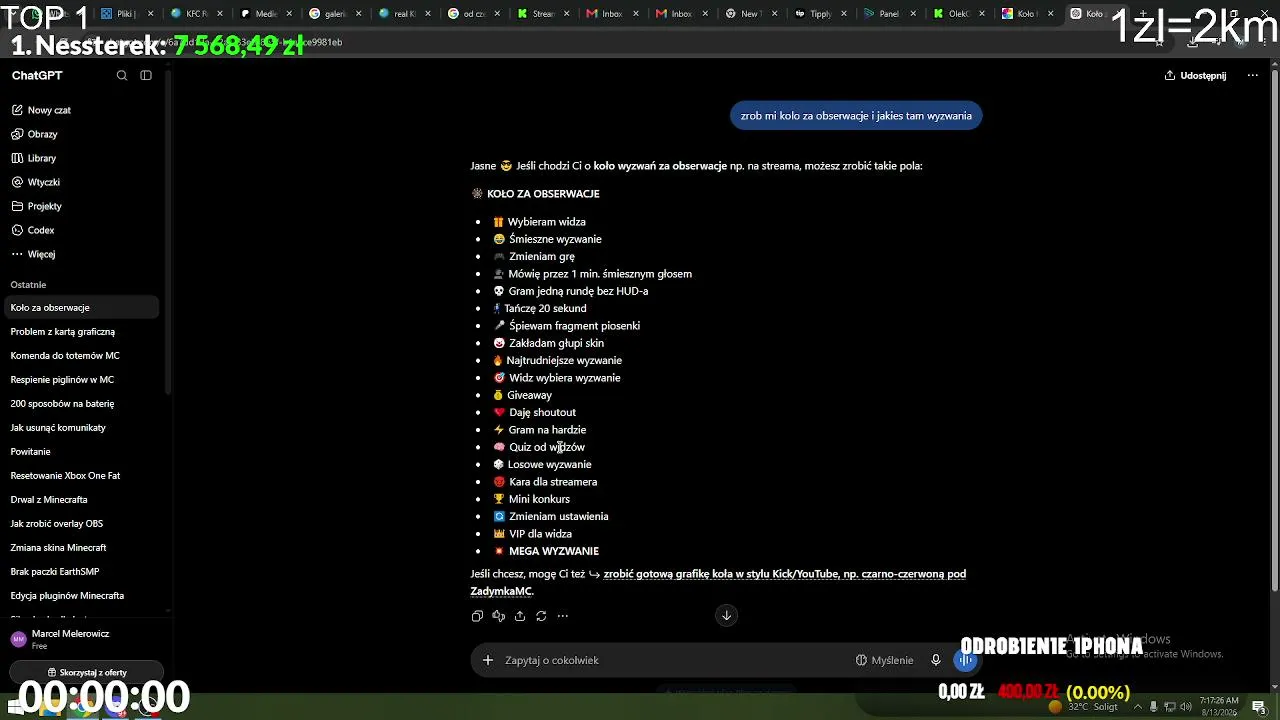Image resolution: width=1280 pixels, height=720 pixels.
Task: Click KOŁO ZA OBSERWACJE heading
Action: (x=543, y=194)
